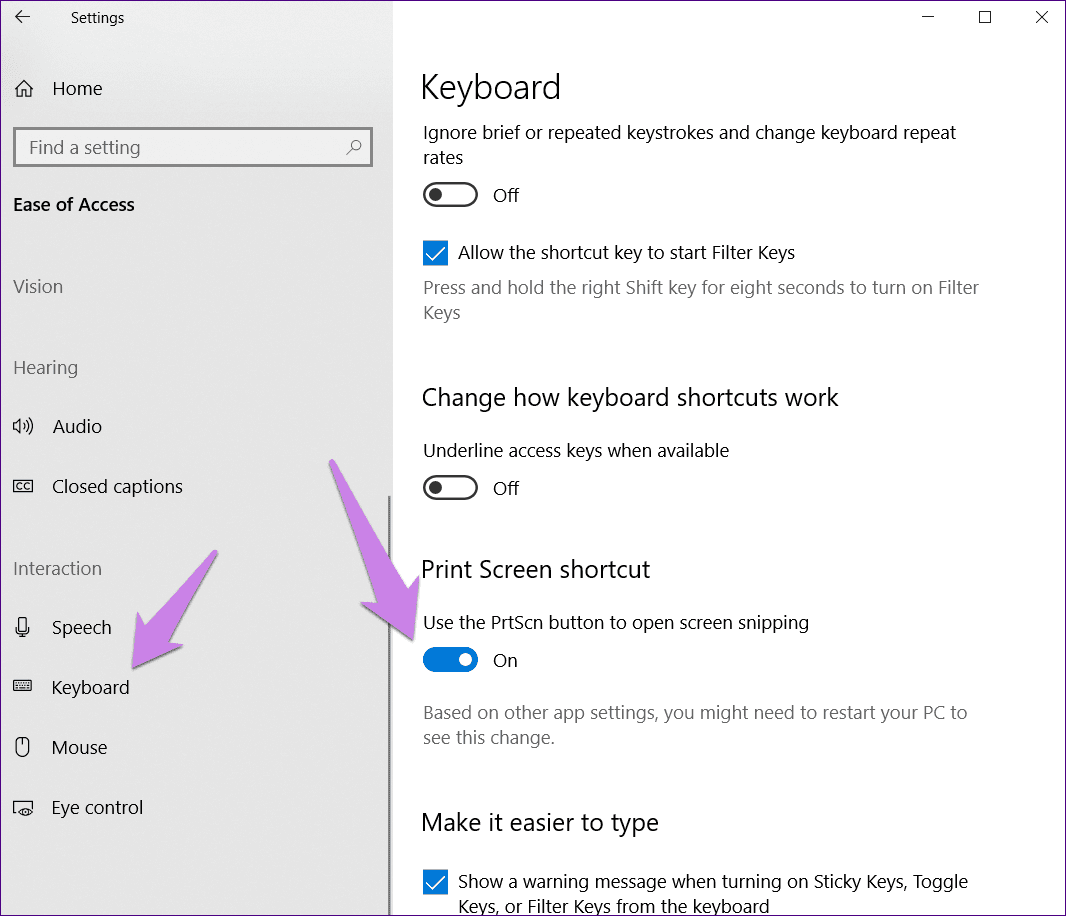The width and height of the screenshot is (1066, 916).
Task: Click the Print Screen shortcut heading
Action: point(536,569)
